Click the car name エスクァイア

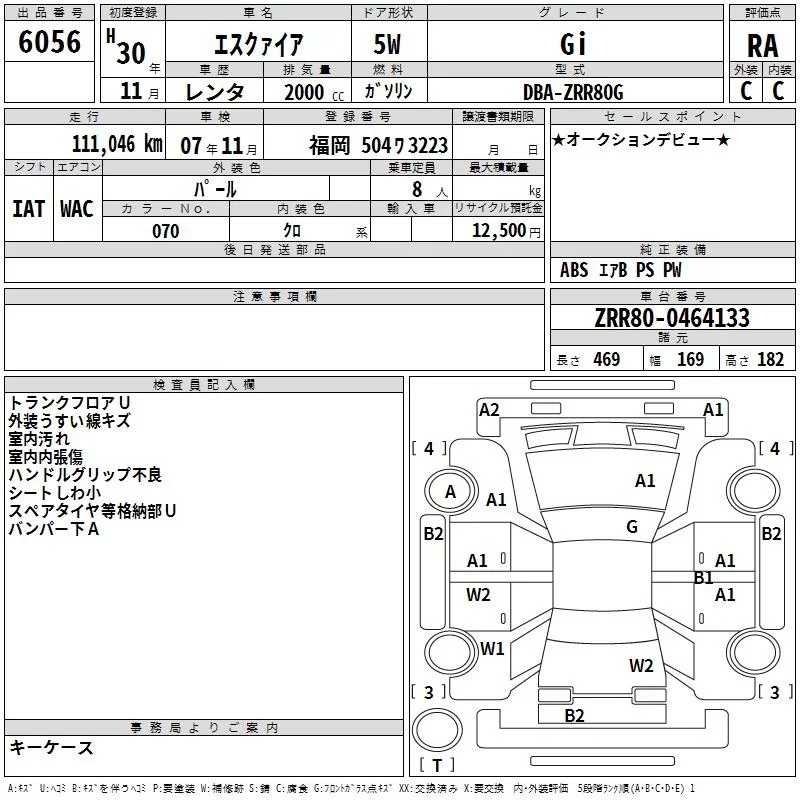pos(259,44)
